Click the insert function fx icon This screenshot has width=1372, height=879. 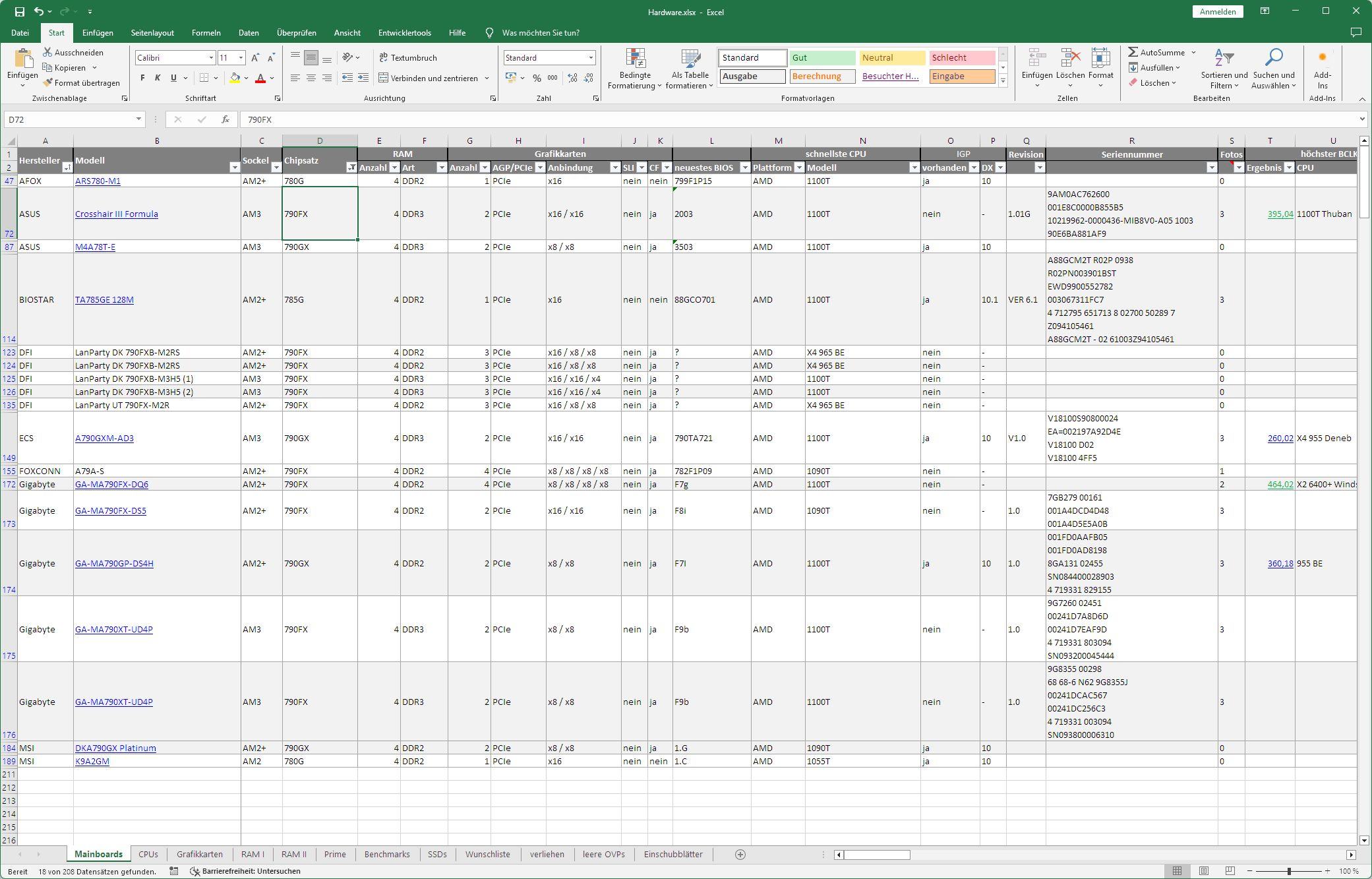(x=225, y=119)
